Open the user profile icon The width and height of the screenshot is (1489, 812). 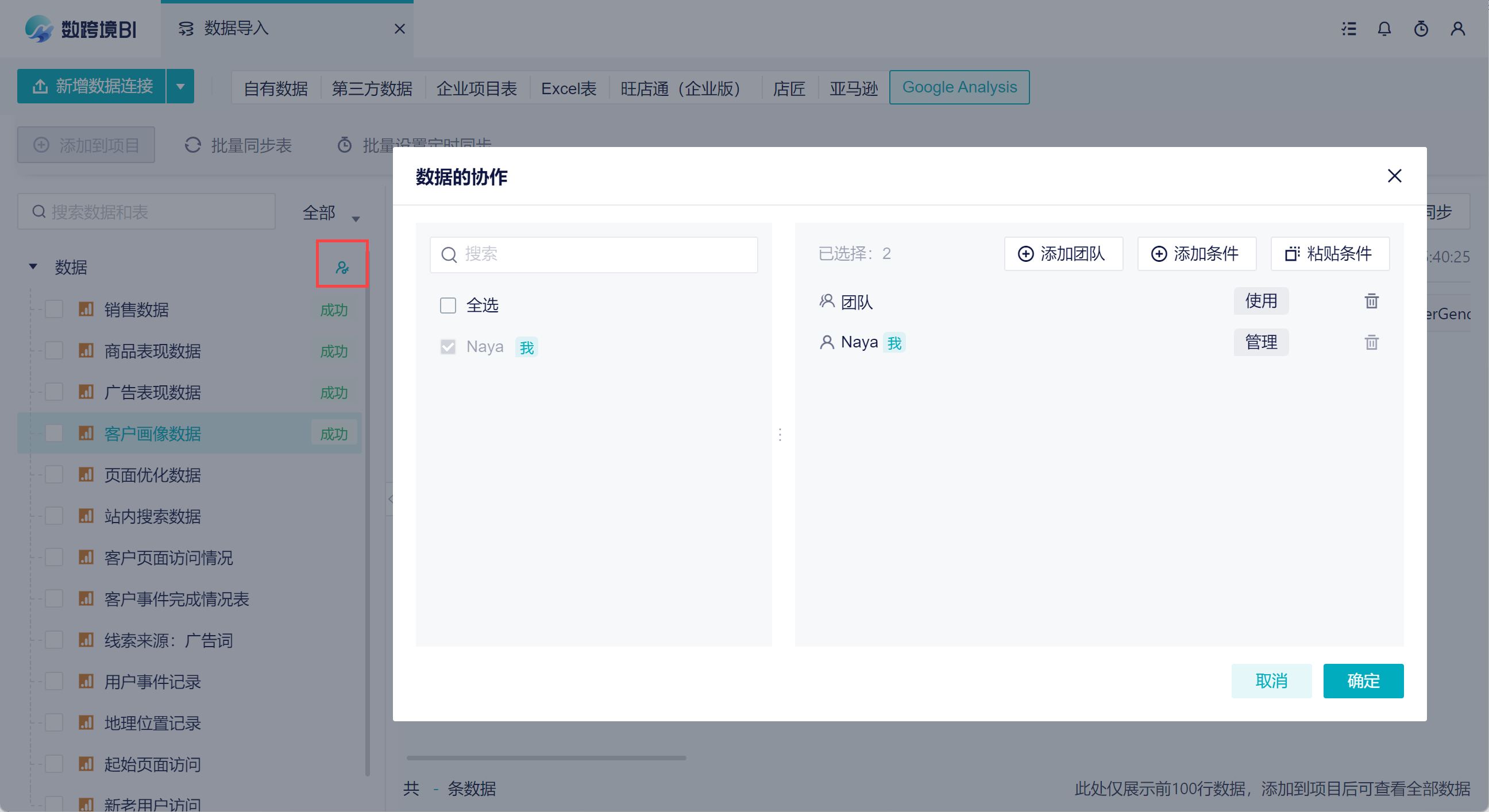pos(1457,29)
